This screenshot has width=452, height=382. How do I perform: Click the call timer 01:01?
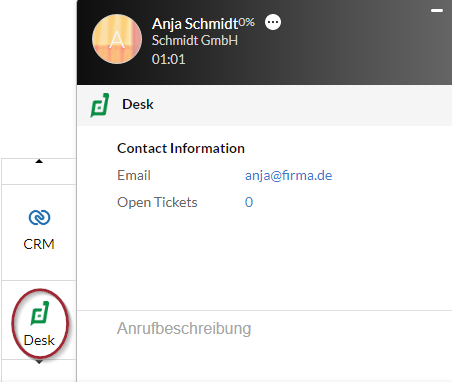tap(168, 59)
